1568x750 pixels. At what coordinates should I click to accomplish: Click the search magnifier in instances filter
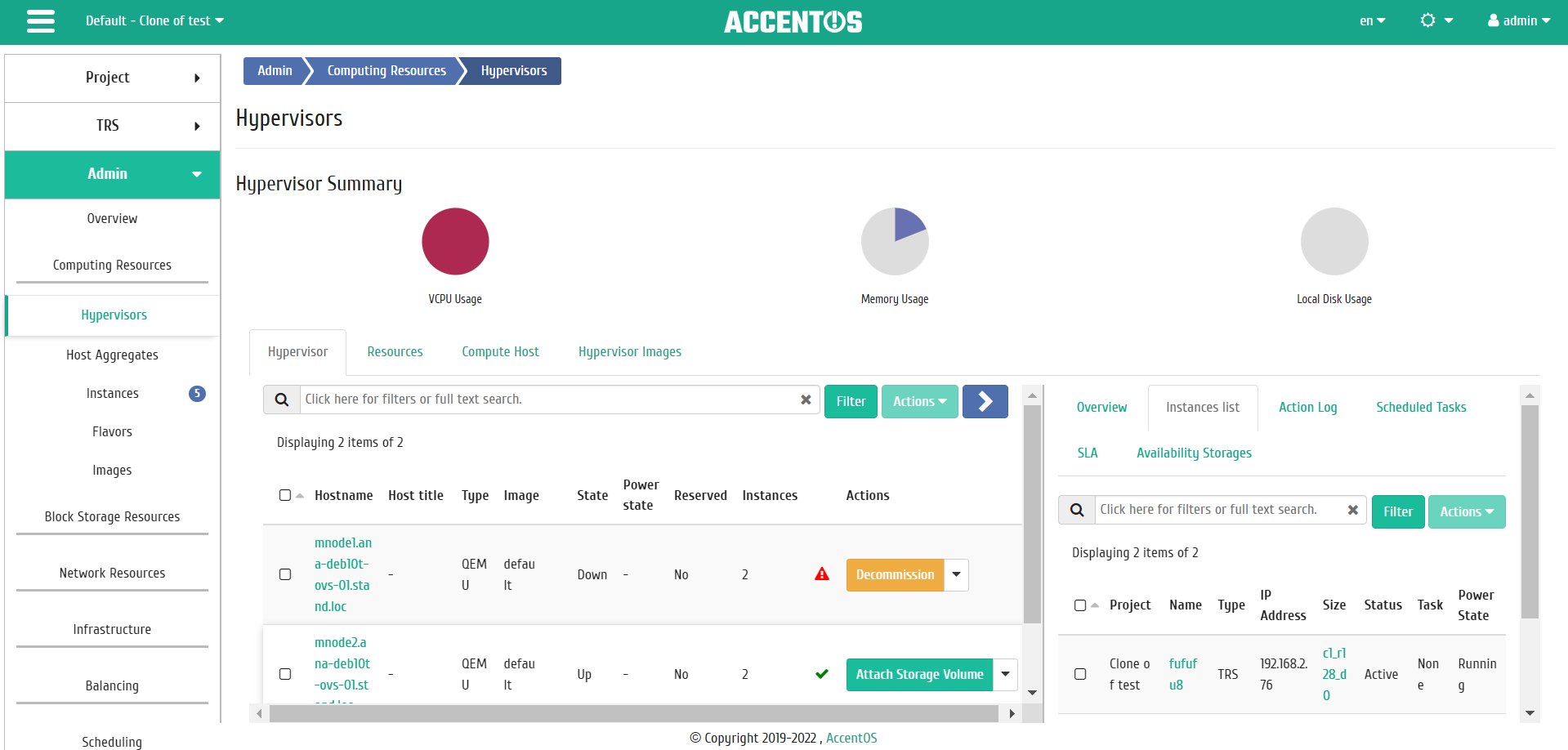(x=1077, y=510)
